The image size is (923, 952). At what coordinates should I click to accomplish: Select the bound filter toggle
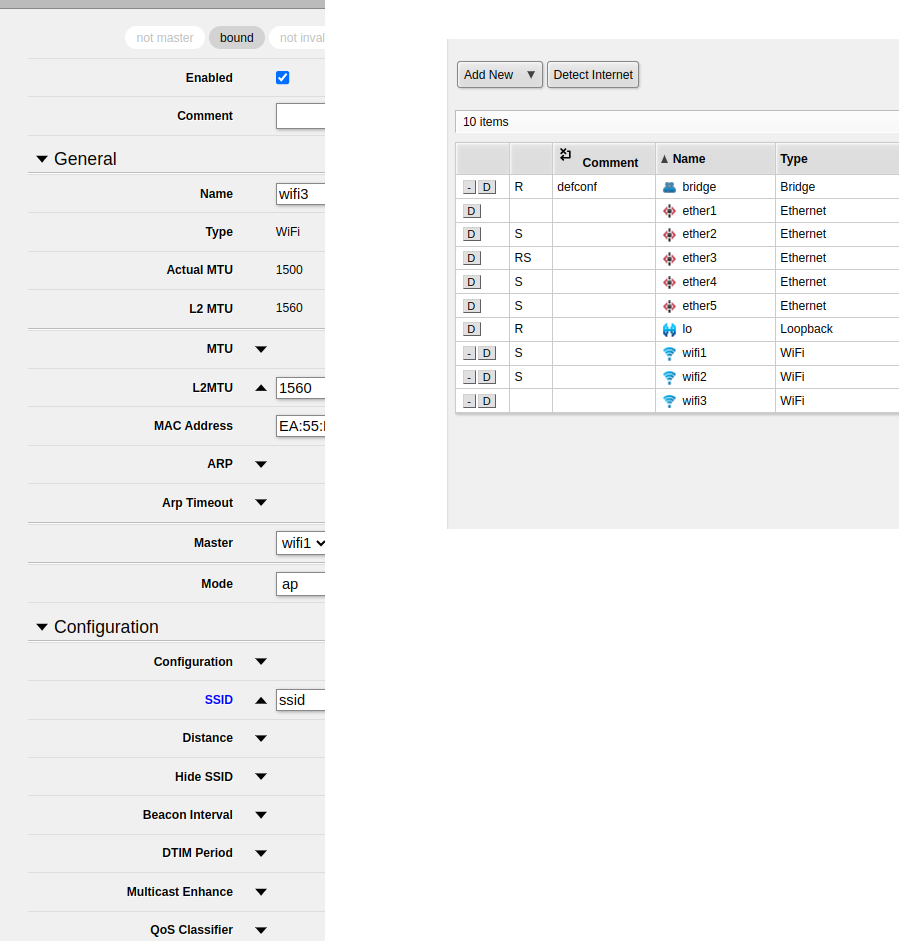tap(236, 37)
